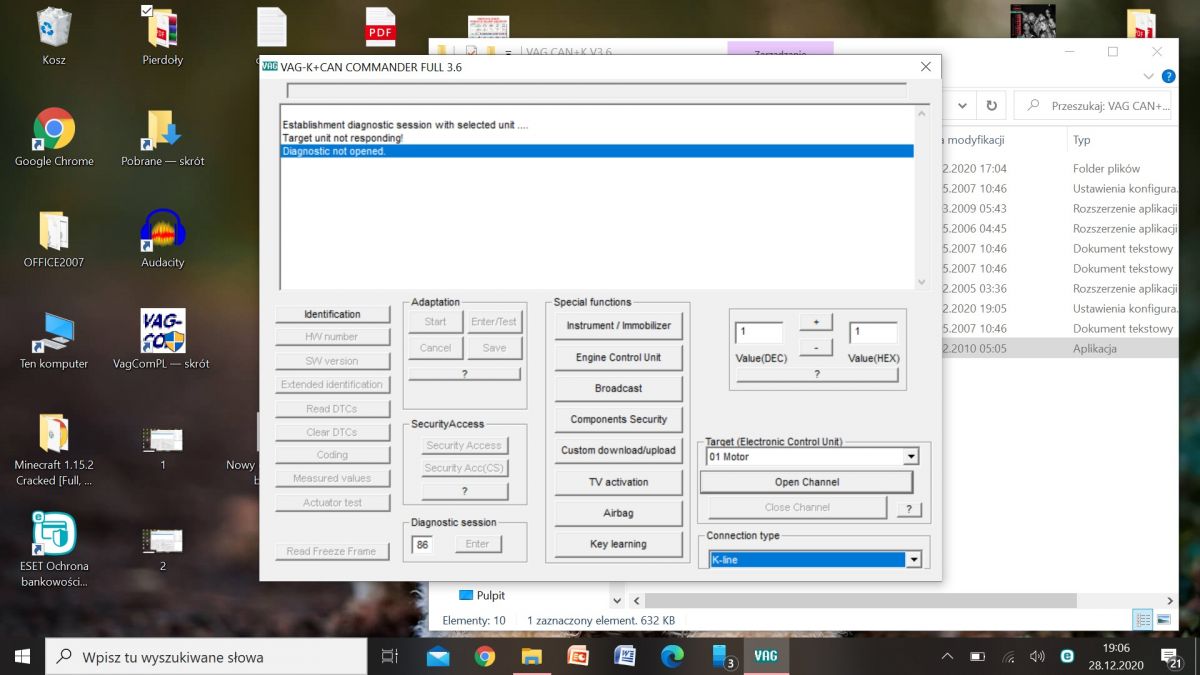Select 'Diagnostic not opened.' log line
Screen dimensions: 1200x675
pyautogui.click(x=597, y=151)
